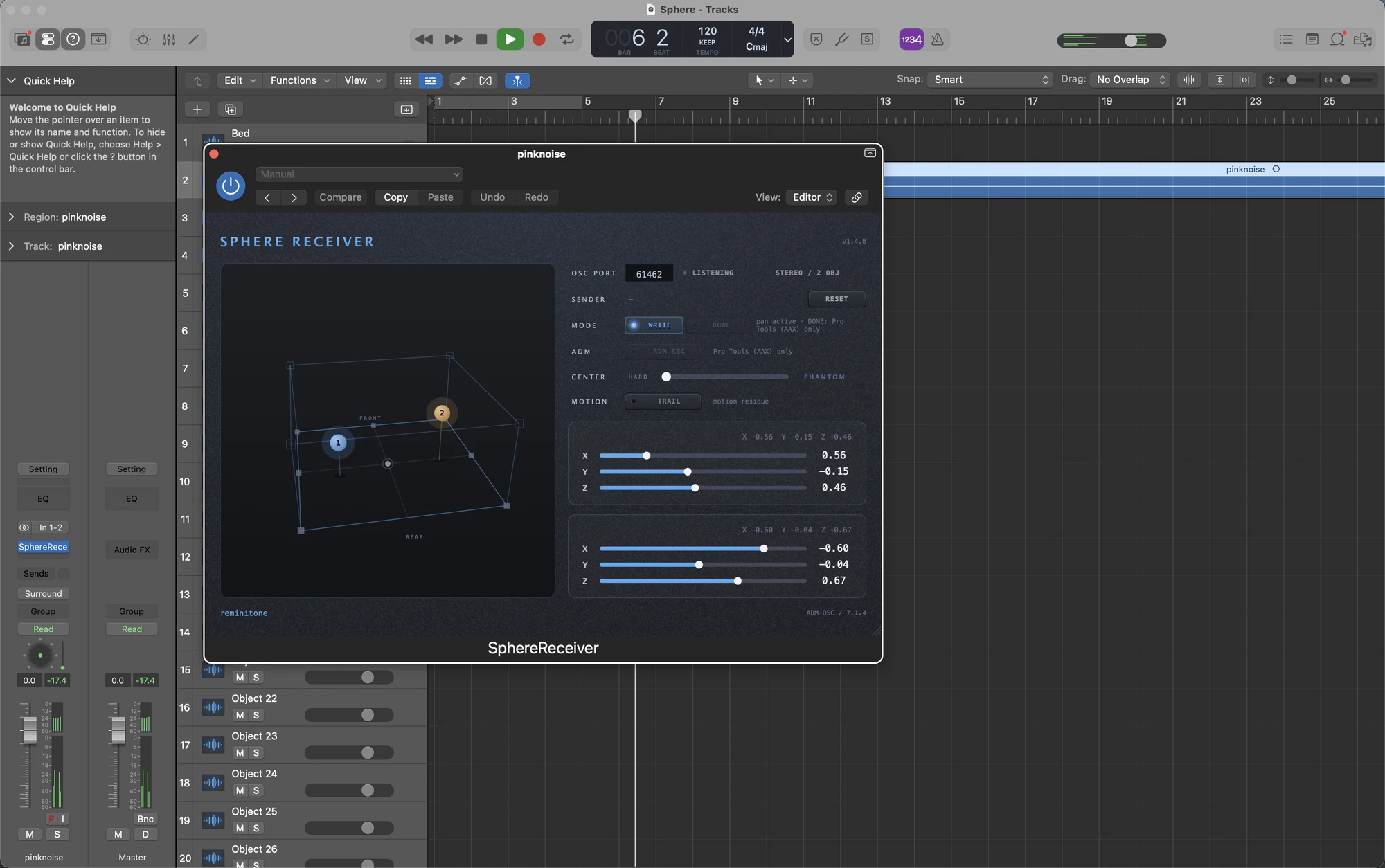The height and width of the screenshot is (868, 1385).
Task: Click the duplicate track icon
Action: [x=231, y=109]
